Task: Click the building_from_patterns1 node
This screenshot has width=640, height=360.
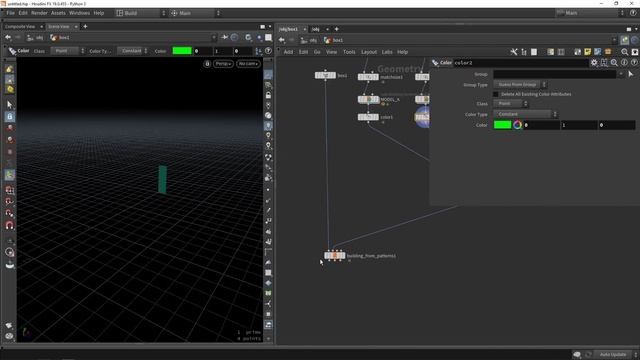Action: pyautogui.click(x=335, y=256)
